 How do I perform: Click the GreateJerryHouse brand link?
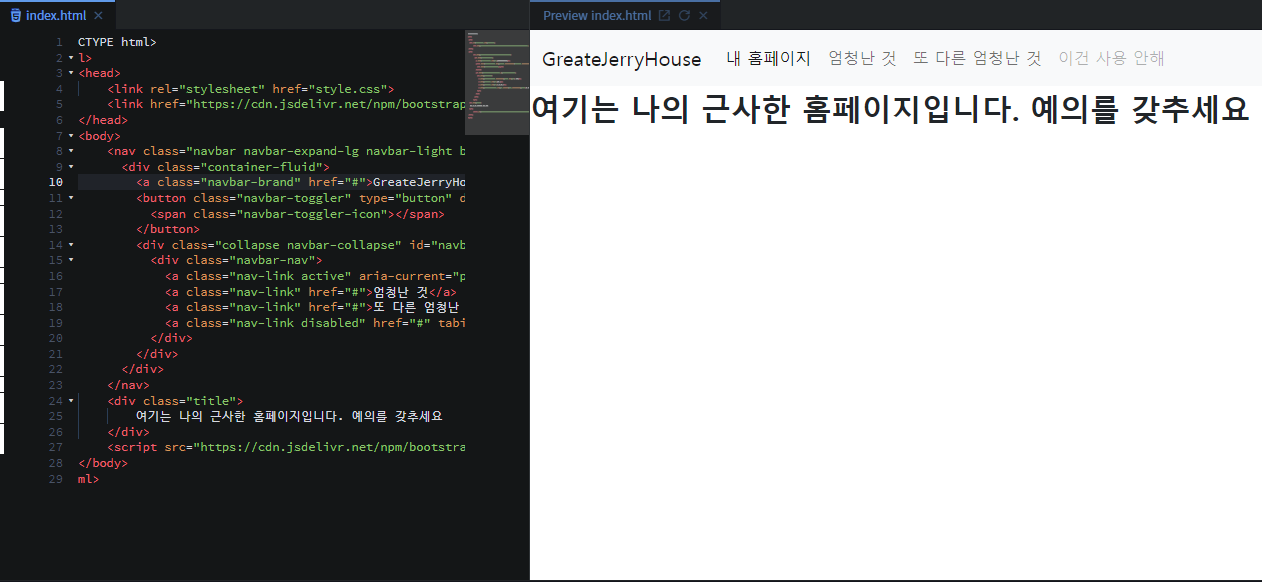click(x=621, y=59)
